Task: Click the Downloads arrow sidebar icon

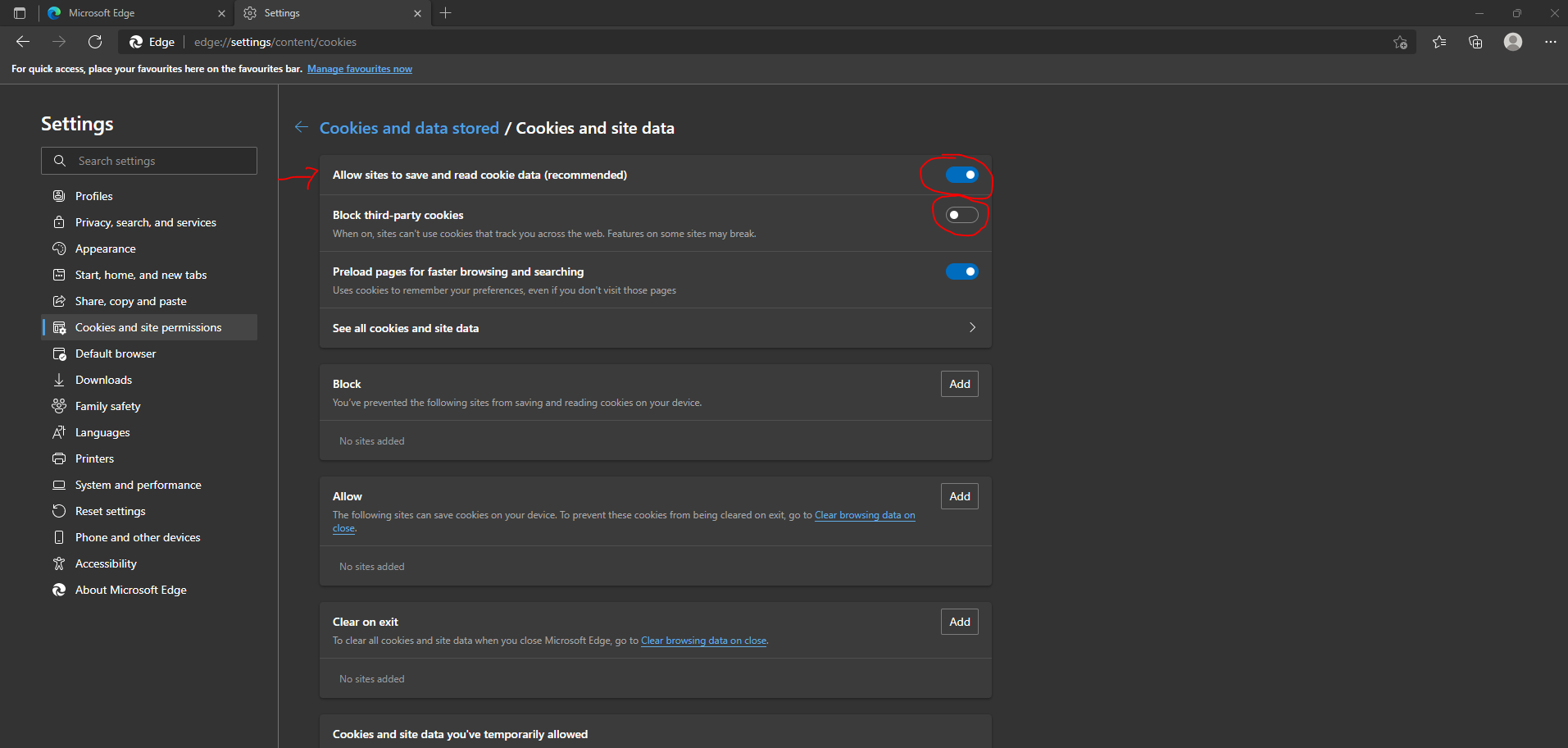Action: click(x=59, y=380)
